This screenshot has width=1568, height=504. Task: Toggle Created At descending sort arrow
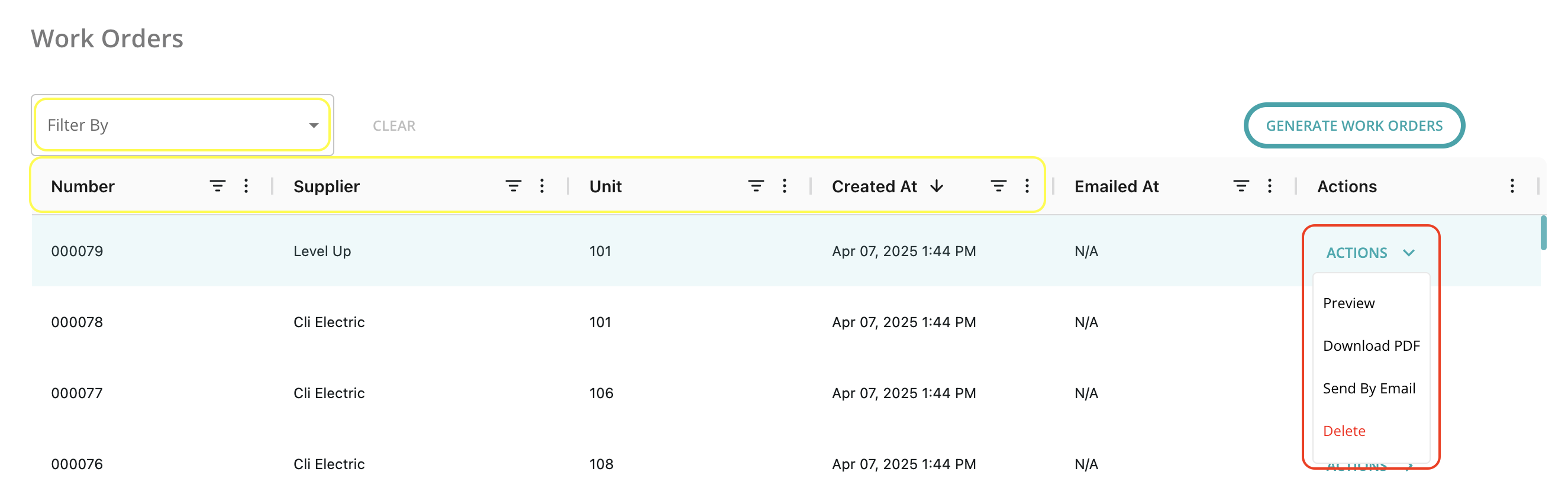tap(937, 186)
